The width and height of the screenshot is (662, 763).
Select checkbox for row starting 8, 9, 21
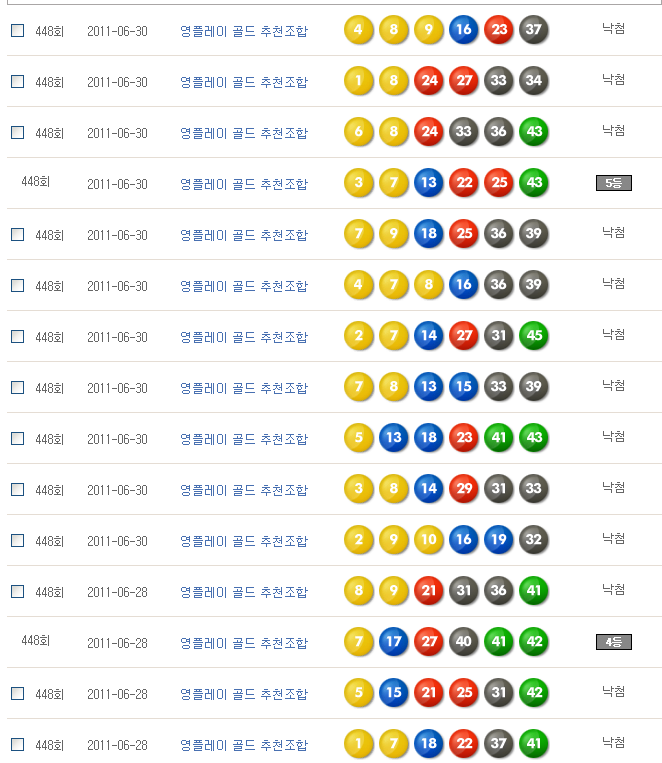[17, 592]
